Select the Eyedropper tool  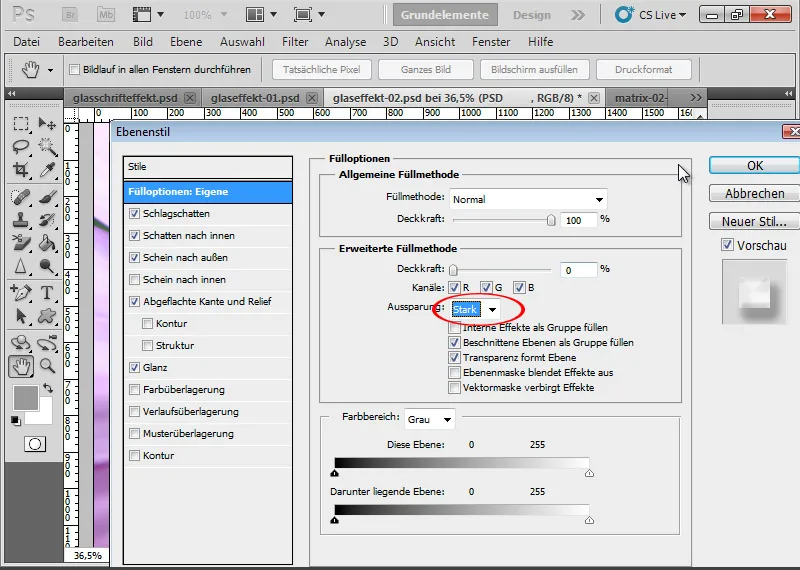click(47, 169)
